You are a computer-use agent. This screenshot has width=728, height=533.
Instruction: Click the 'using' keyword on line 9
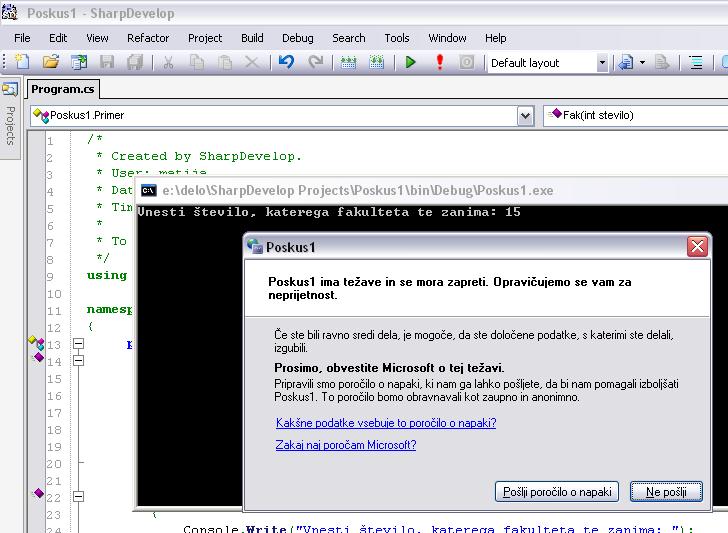[x=107, y=275]
